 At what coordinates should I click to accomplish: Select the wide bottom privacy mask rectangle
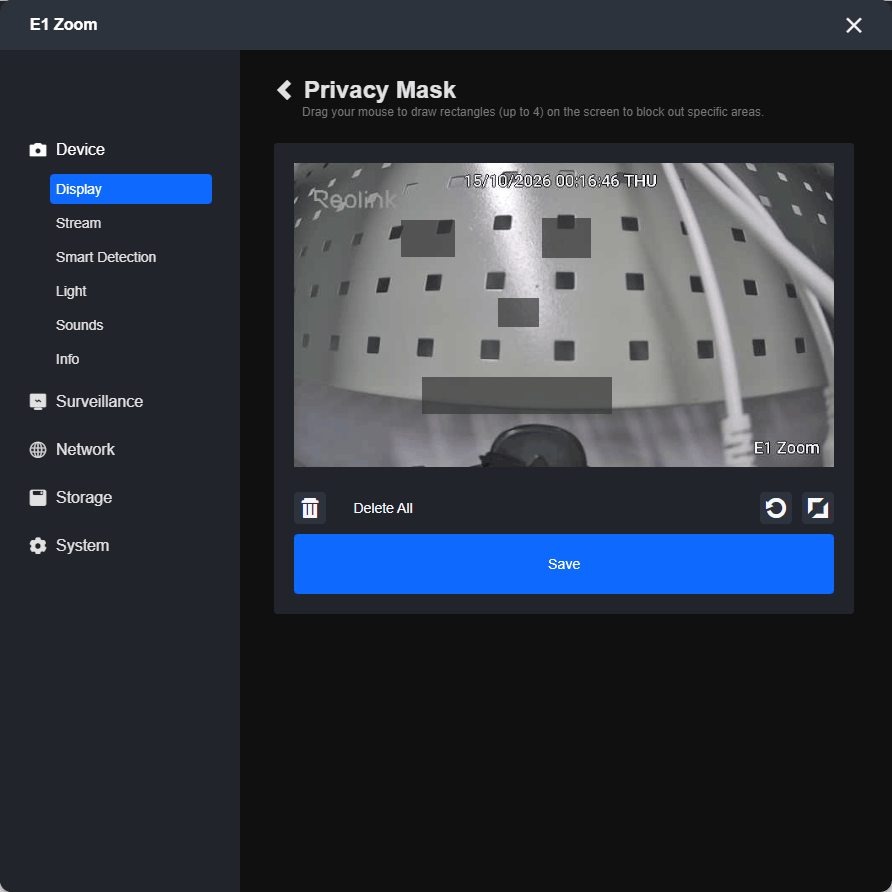click(x=517, y=395)
